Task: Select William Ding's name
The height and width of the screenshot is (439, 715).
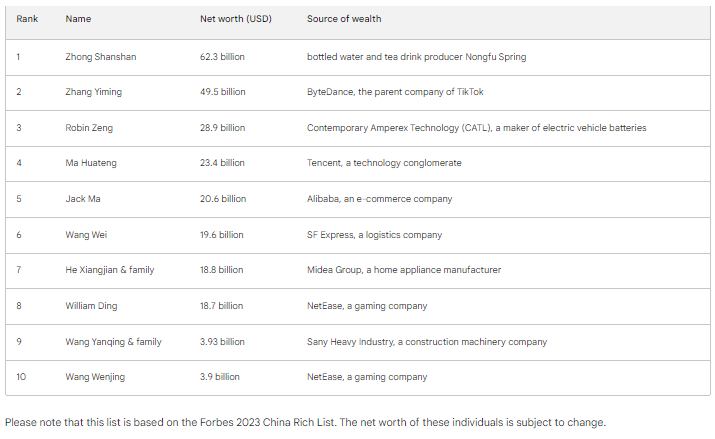Action: [x=93, y=306]
